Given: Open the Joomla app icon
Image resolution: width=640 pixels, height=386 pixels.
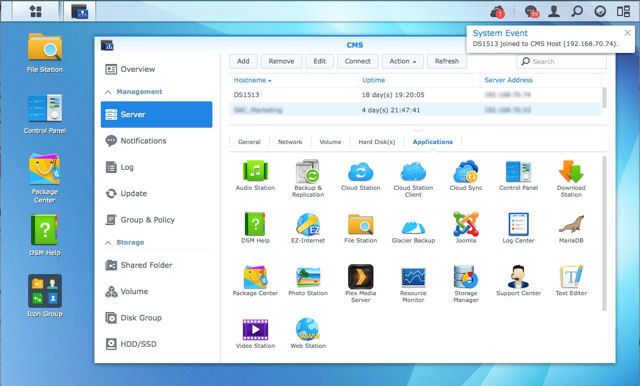Looking at the screenshot, I should (x=466, y=224).
